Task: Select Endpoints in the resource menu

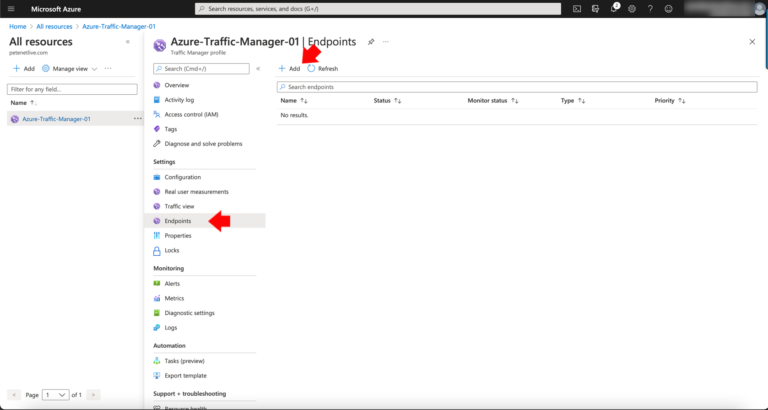Action: point(205,221)
